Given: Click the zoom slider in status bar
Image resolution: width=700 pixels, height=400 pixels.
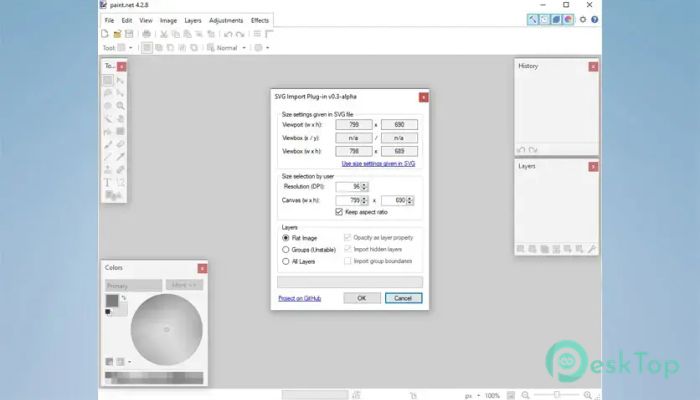Looking at the screenshot, I should pyautogui.click(x=557, y=395).
